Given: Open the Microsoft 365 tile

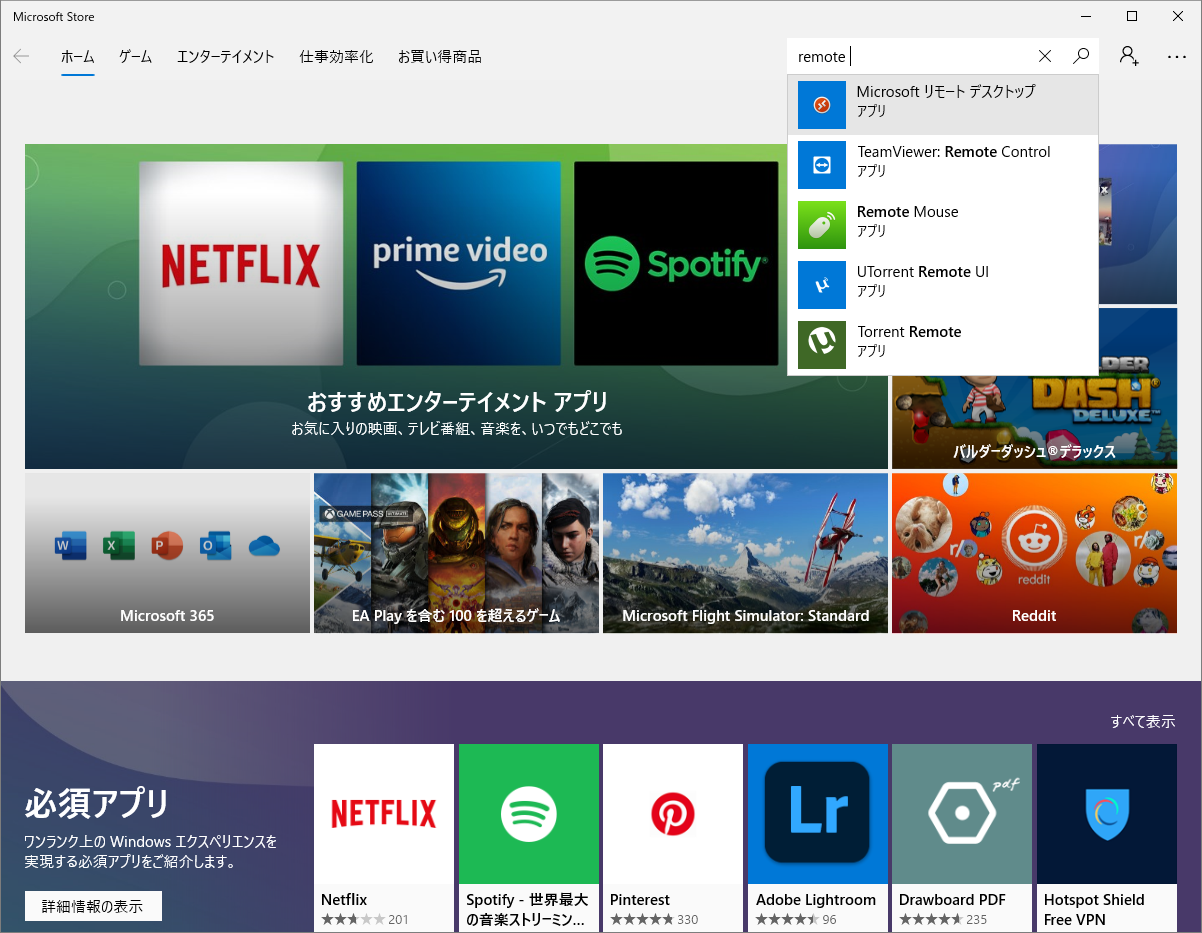Looking at the screenshot, I should point(167,553).
